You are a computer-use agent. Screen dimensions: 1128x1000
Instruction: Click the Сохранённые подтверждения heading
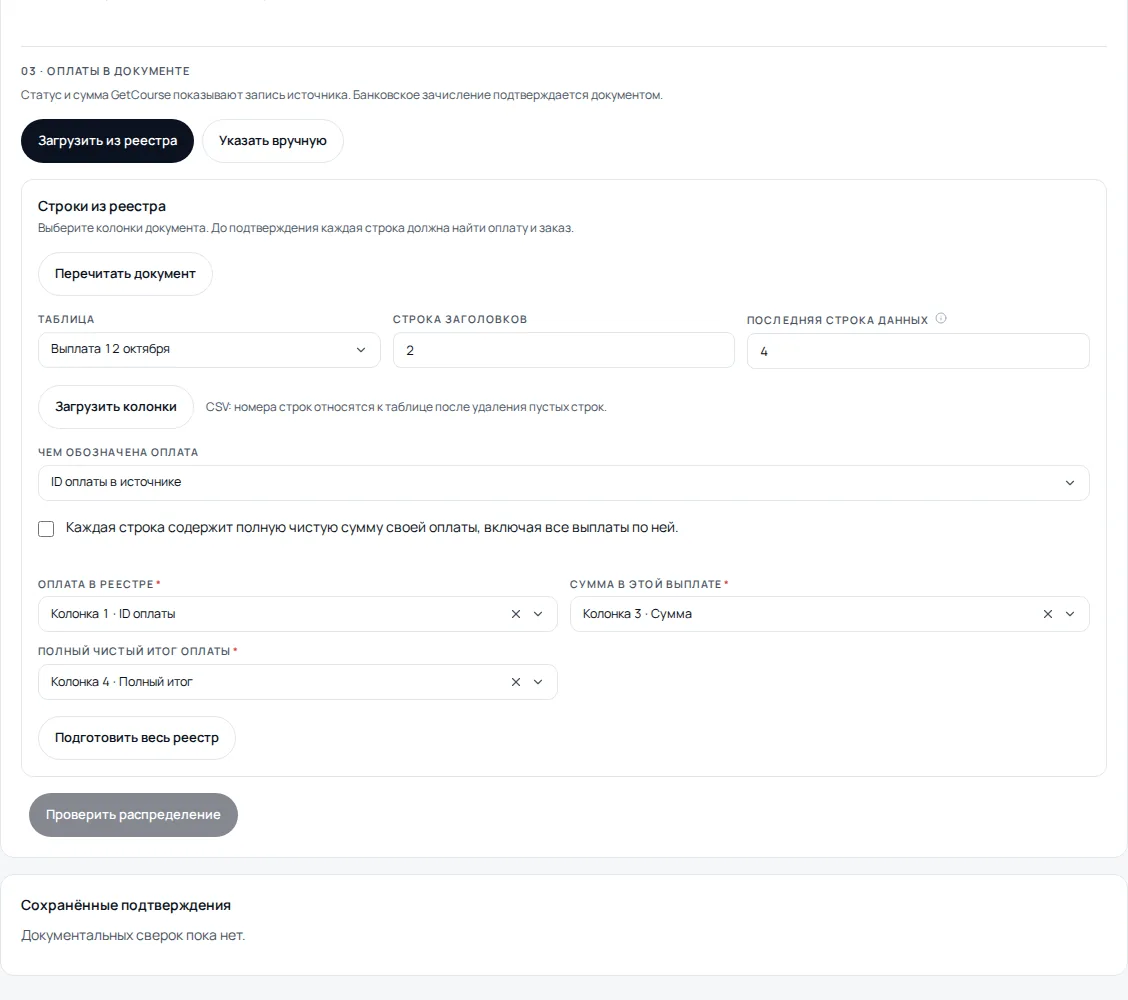click(x=126, y=905)
